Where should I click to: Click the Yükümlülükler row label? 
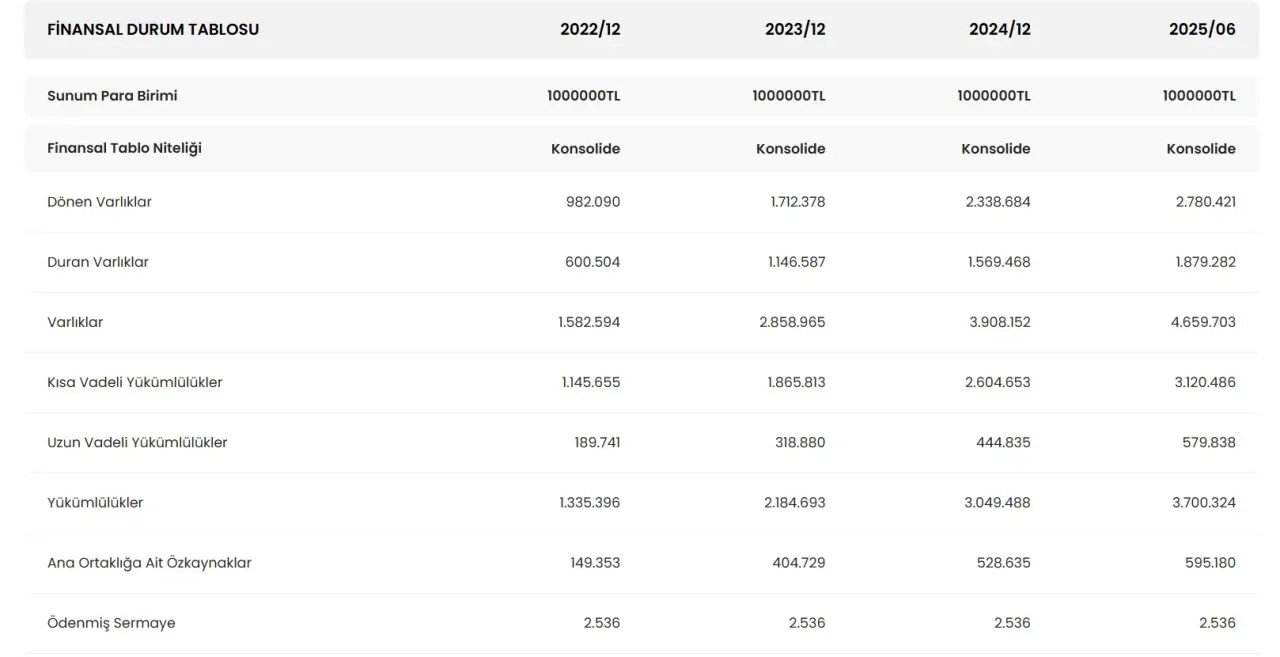tap(95, 502)
